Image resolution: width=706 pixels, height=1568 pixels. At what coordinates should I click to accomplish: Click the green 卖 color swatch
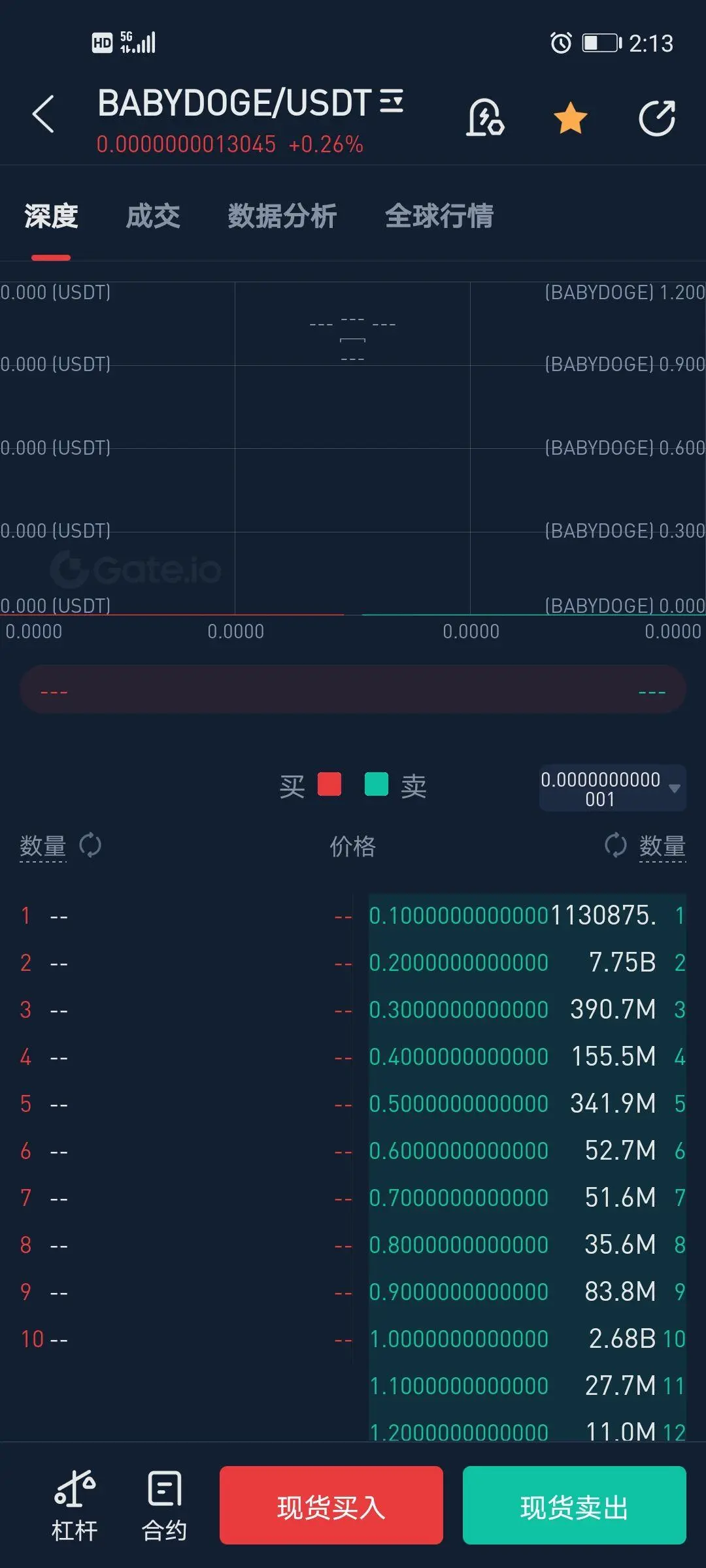pyautogui.click(x=377, y=784)
